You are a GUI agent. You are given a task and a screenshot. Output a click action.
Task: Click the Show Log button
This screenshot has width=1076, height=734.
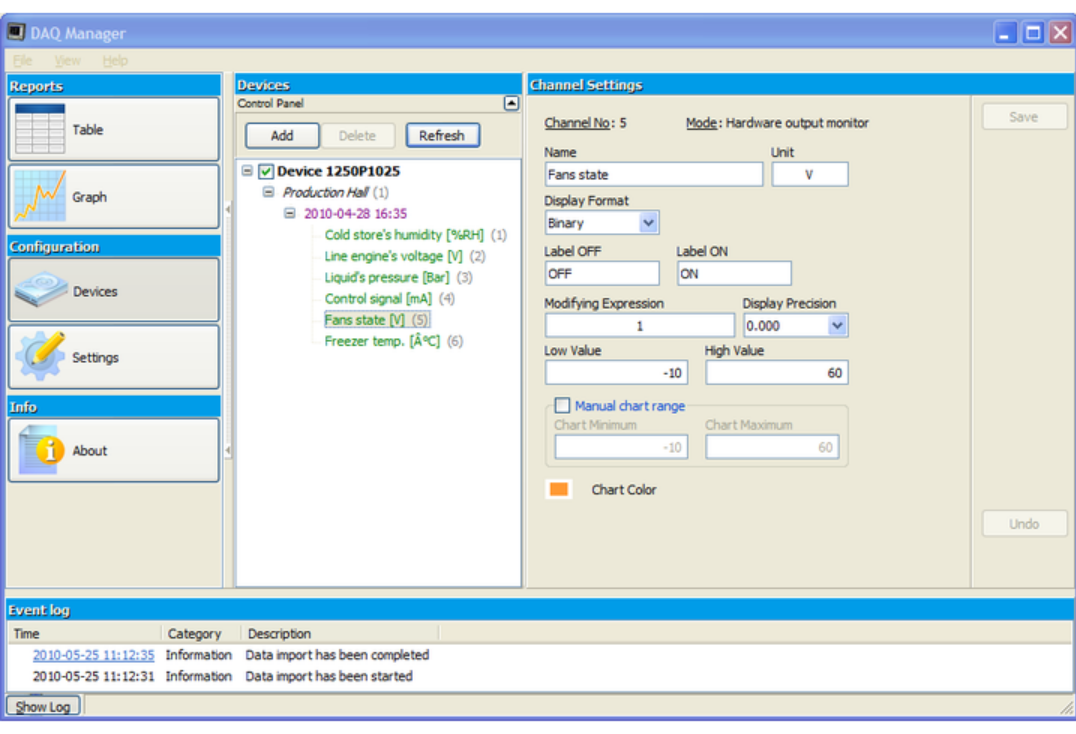[x=43, y=707]
